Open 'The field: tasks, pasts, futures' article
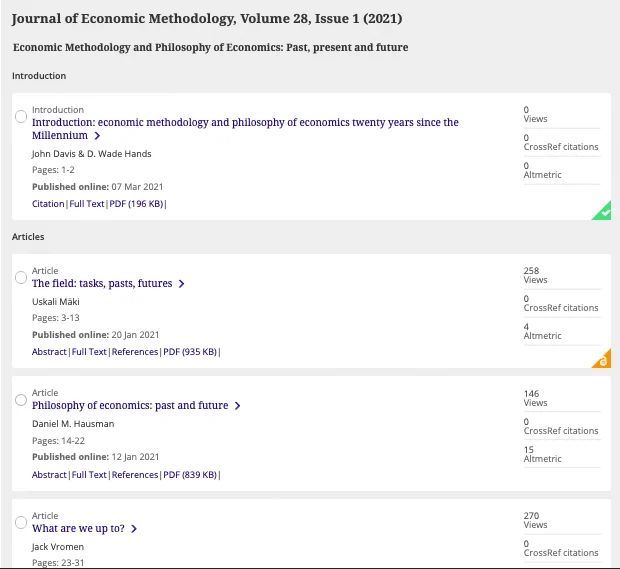 [102, 284]
